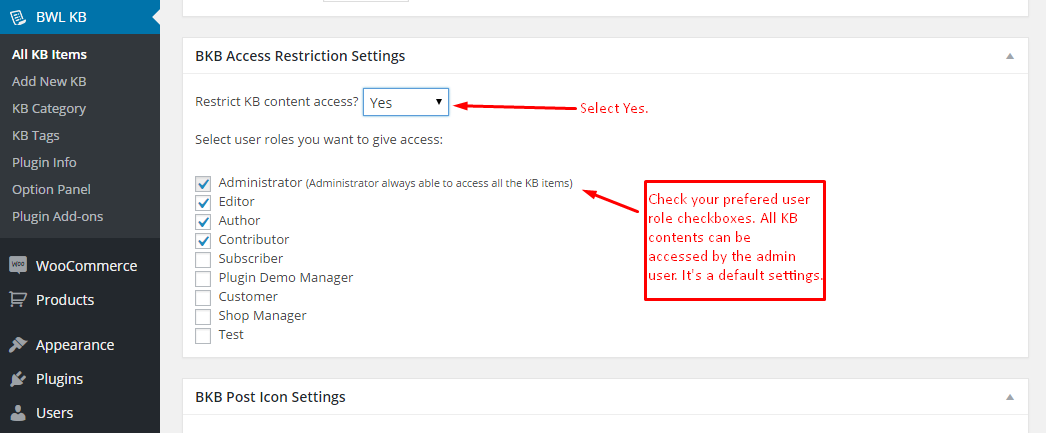Viewport: 1046px width, 433px height.
Task: Click the Appearance paintbrush icon
Action: click(18, 345)
